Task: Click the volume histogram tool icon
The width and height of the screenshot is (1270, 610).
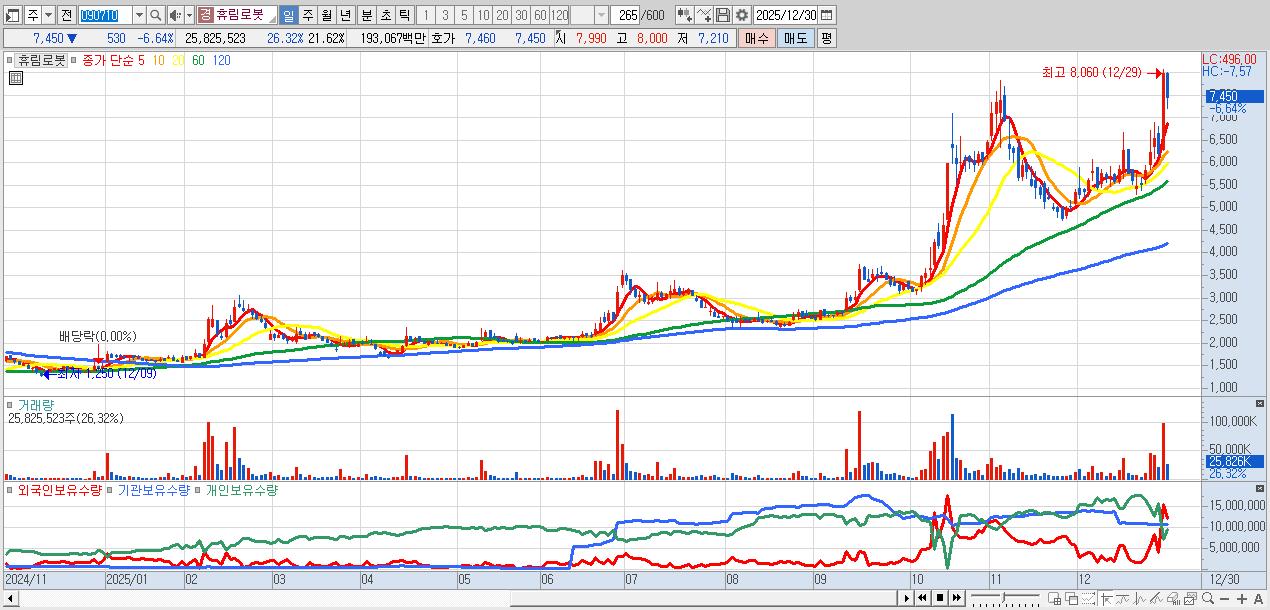Action: (x=1173, y=599)
